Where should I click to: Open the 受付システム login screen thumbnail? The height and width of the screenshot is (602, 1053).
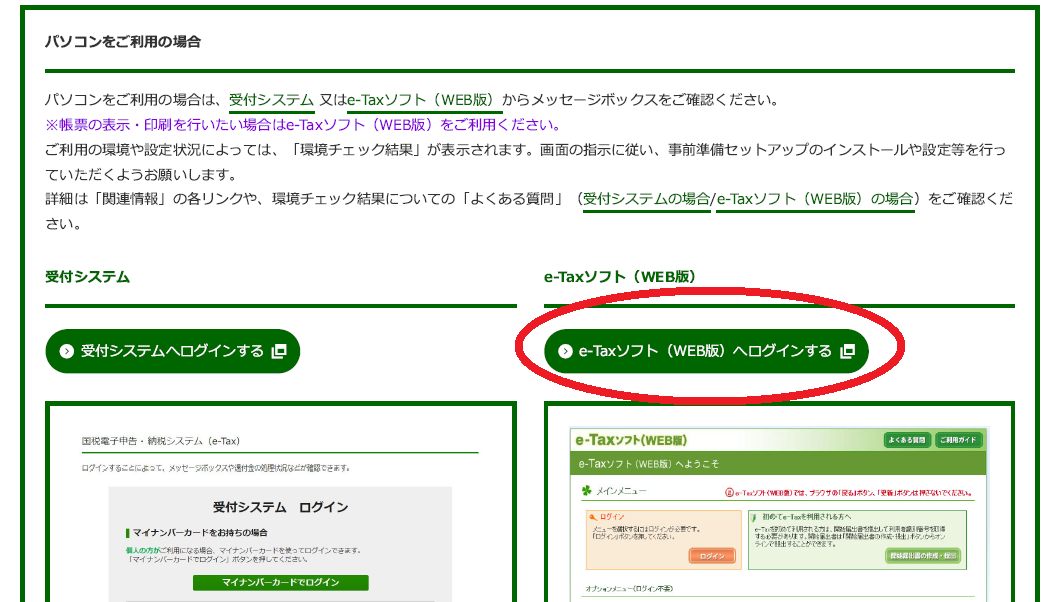pyautogui.click(x=281, y=502)
